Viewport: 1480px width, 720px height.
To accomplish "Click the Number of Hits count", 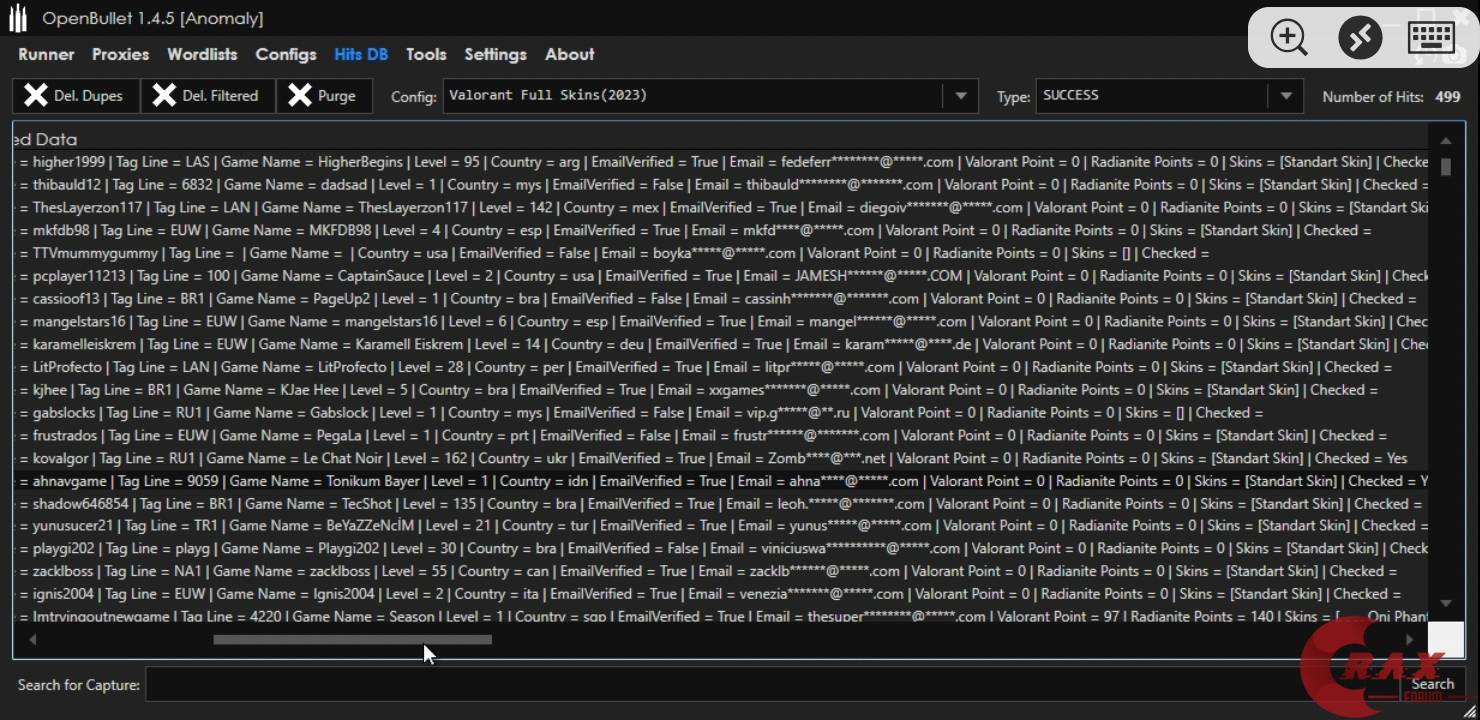I will (x=1447, y=97).
